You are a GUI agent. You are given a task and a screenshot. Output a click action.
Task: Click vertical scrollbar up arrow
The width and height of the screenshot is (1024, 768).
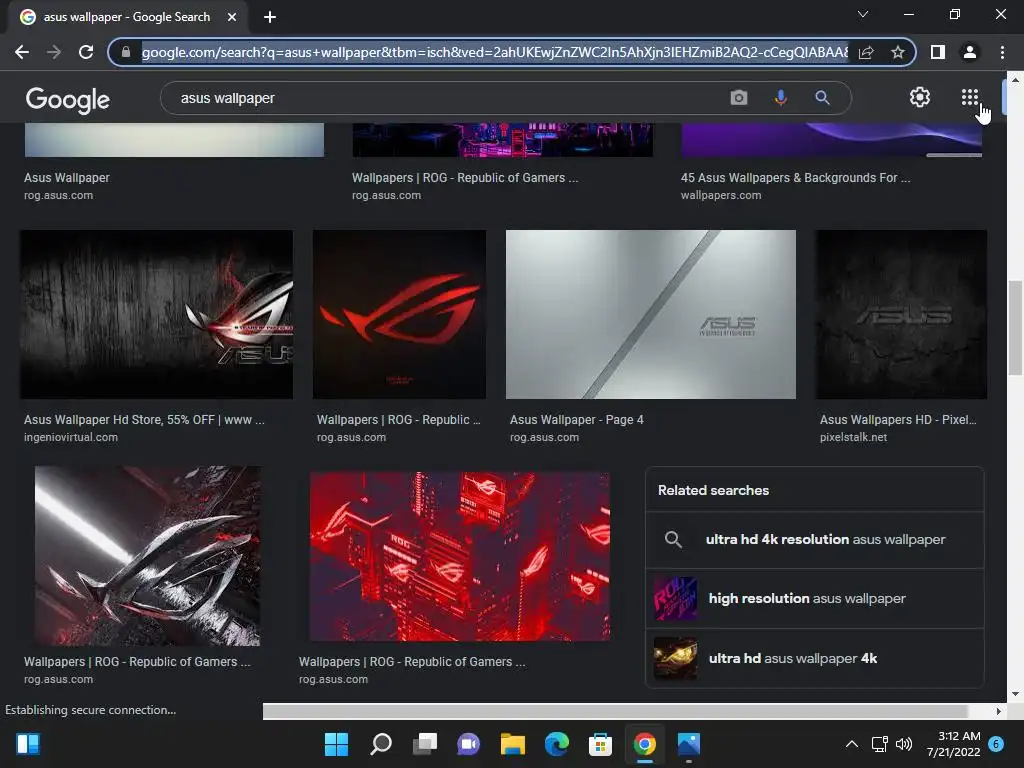tap(1015, 80)
